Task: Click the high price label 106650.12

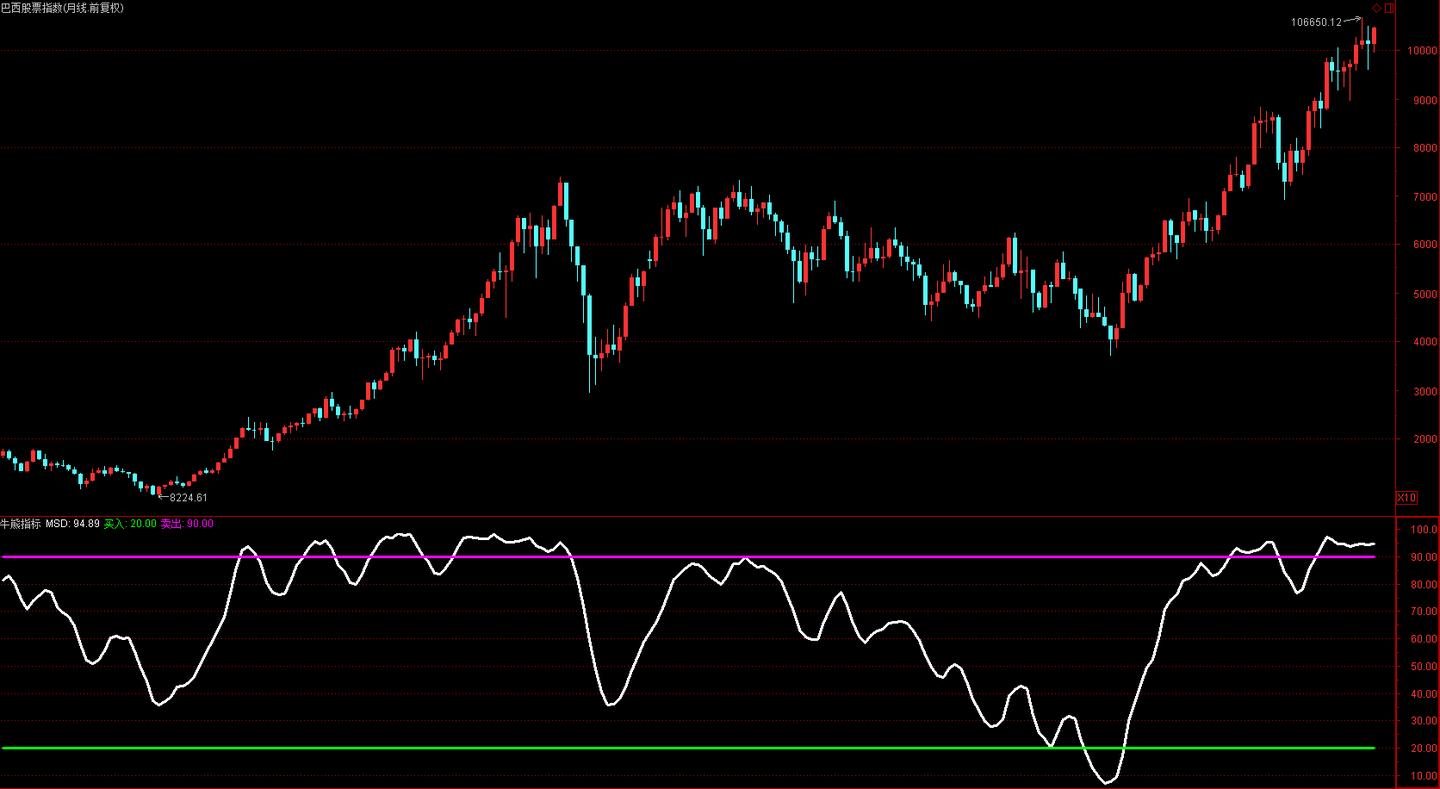Action: tap(1316, 22)
